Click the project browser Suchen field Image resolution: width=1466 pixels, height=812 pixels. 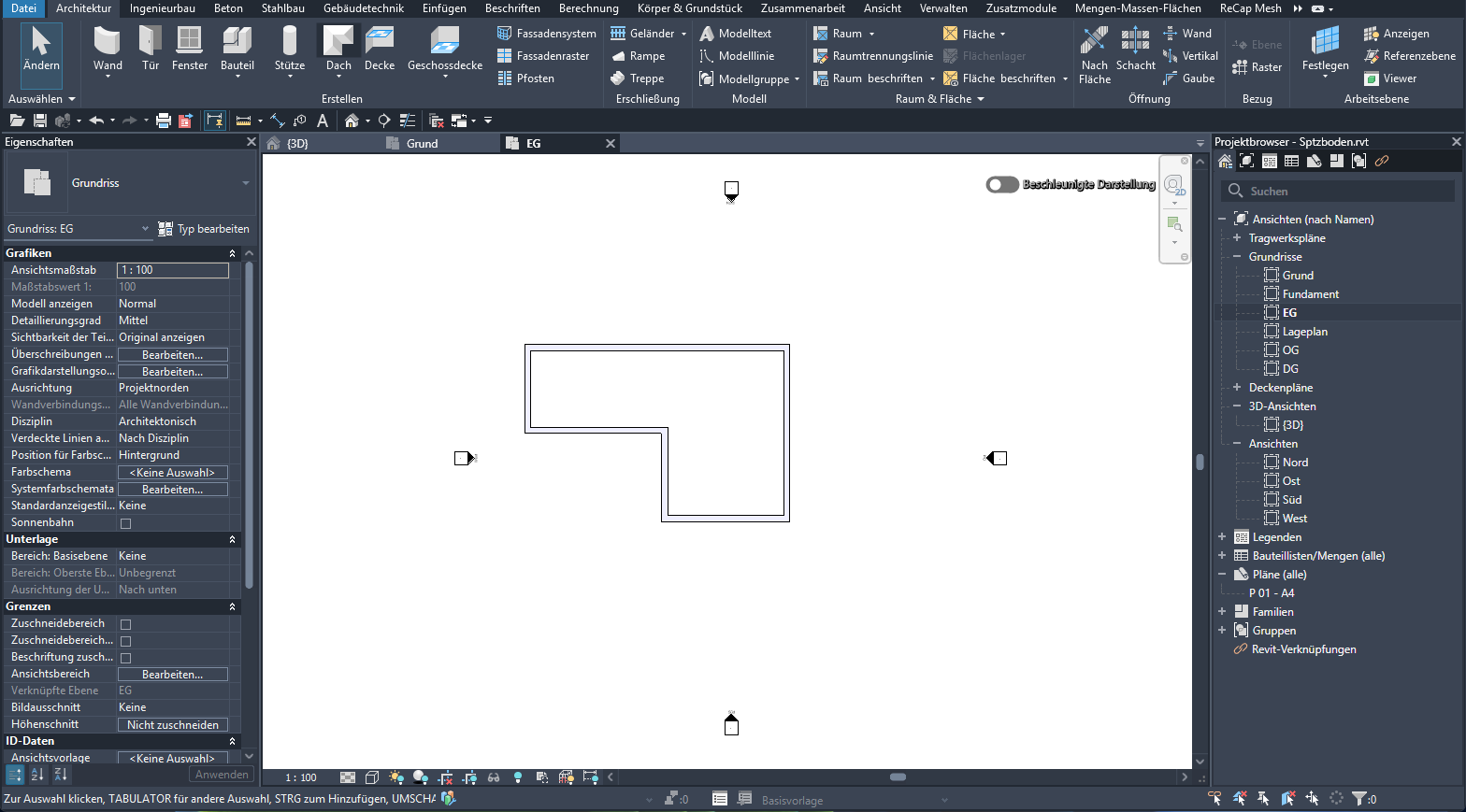coord(1338,192)
